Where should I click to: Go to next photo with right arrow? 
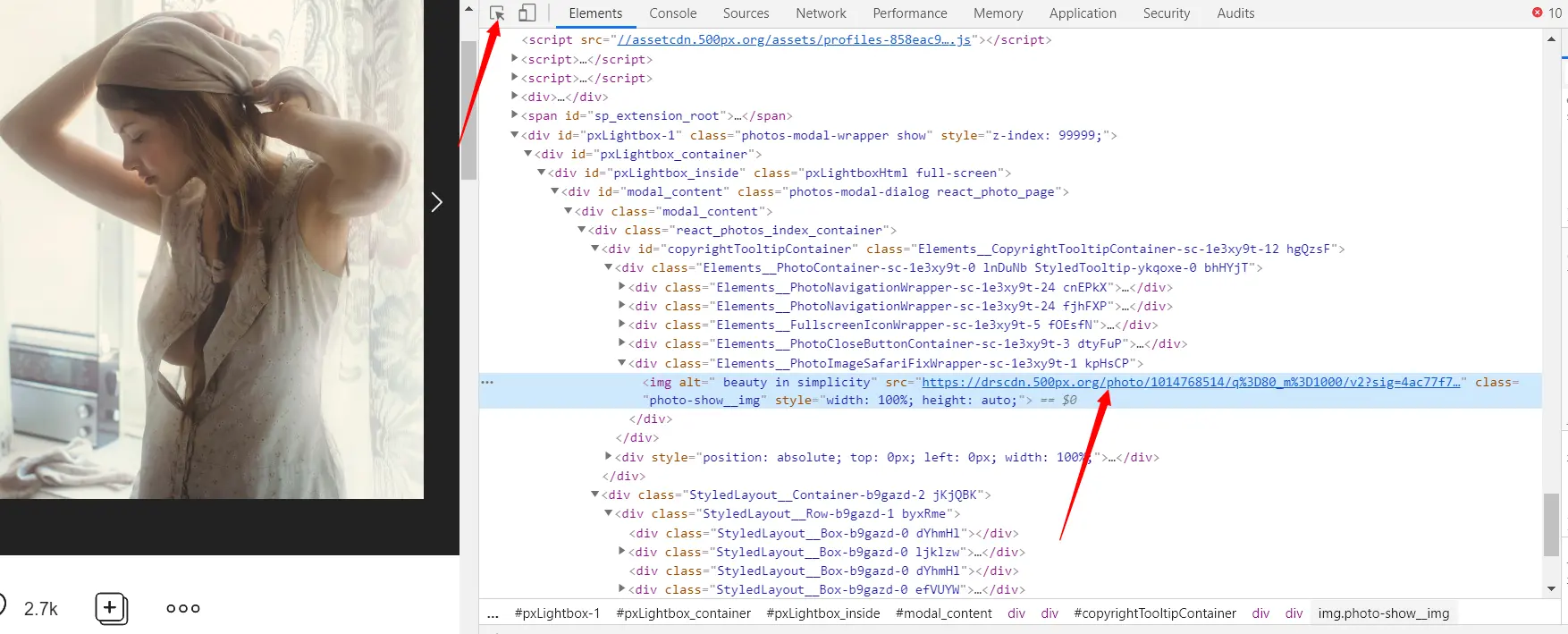coord(436,202)
